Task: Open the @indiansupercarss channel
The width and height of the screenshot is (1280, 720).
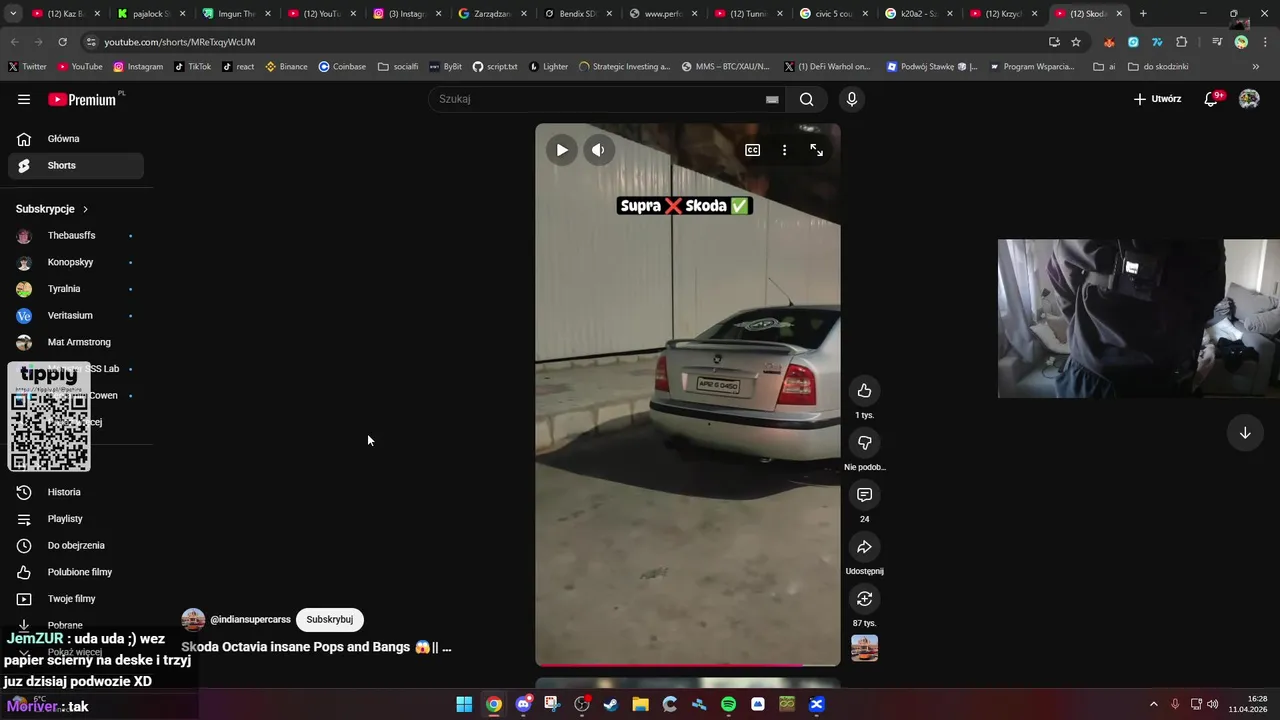Action: coord(250,619)
